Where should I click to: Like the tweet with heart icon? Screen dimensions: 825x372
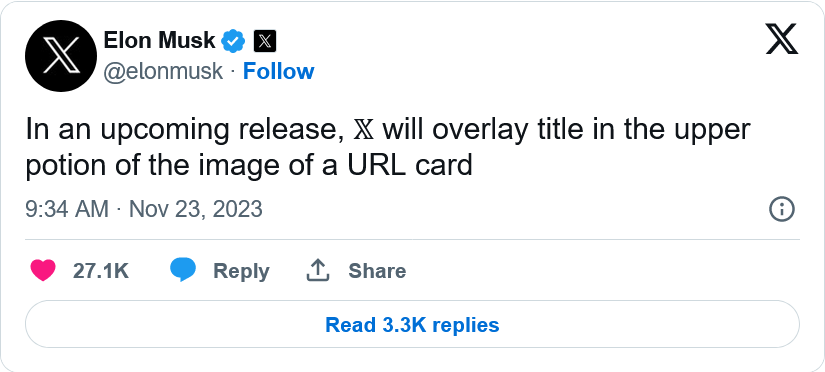[x=43, y=271]
